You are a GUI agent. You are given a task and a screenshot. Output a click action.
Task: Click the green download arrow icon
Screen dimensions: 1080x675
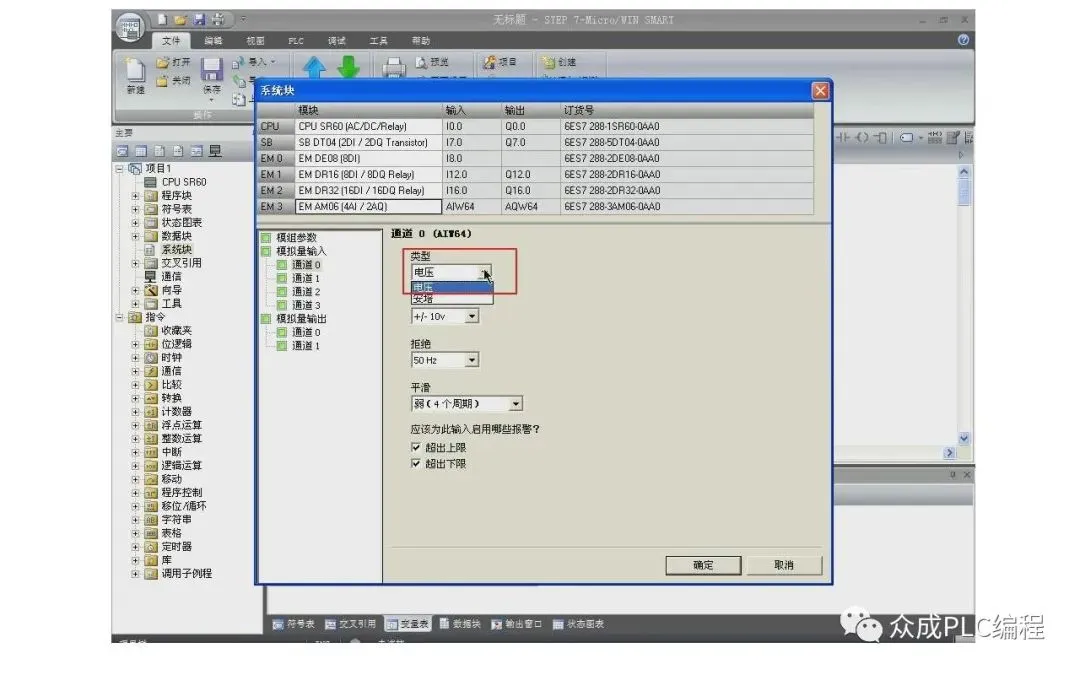[349, 68]
